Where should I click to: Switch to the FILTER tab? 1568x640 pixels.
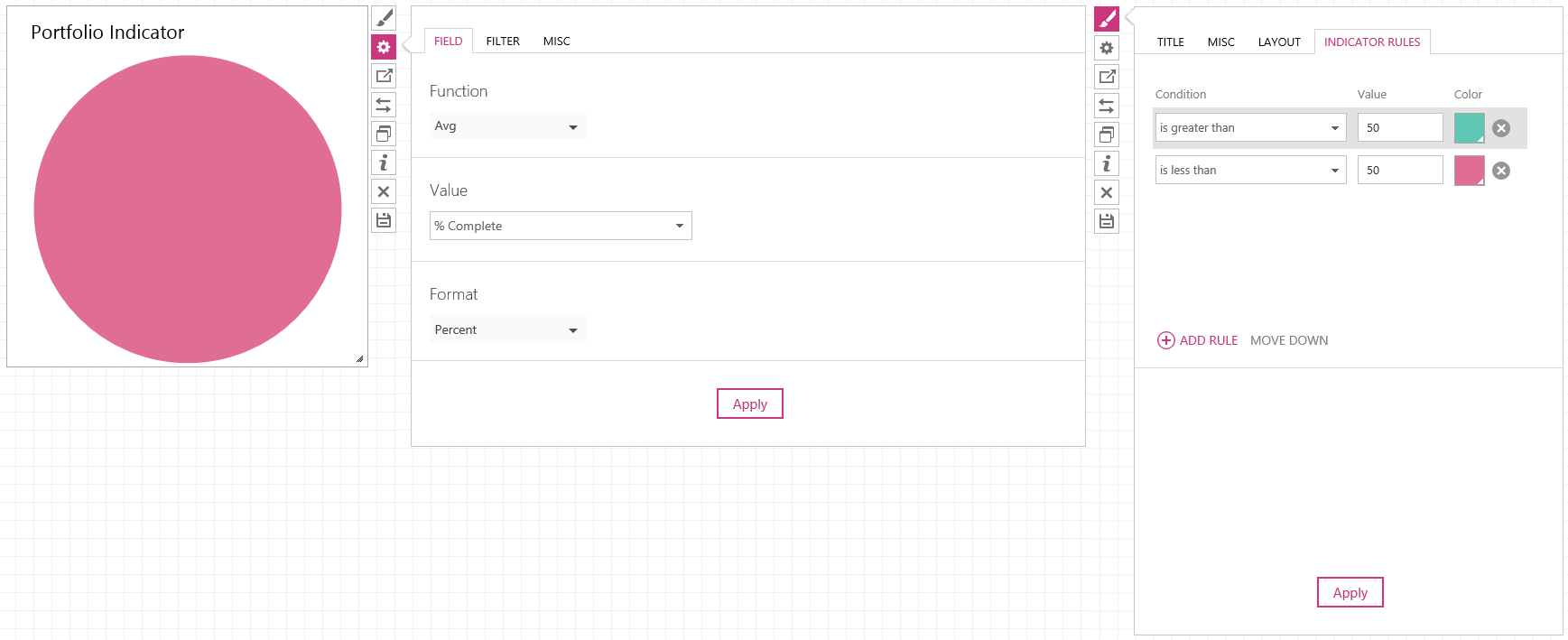point(503,41)
